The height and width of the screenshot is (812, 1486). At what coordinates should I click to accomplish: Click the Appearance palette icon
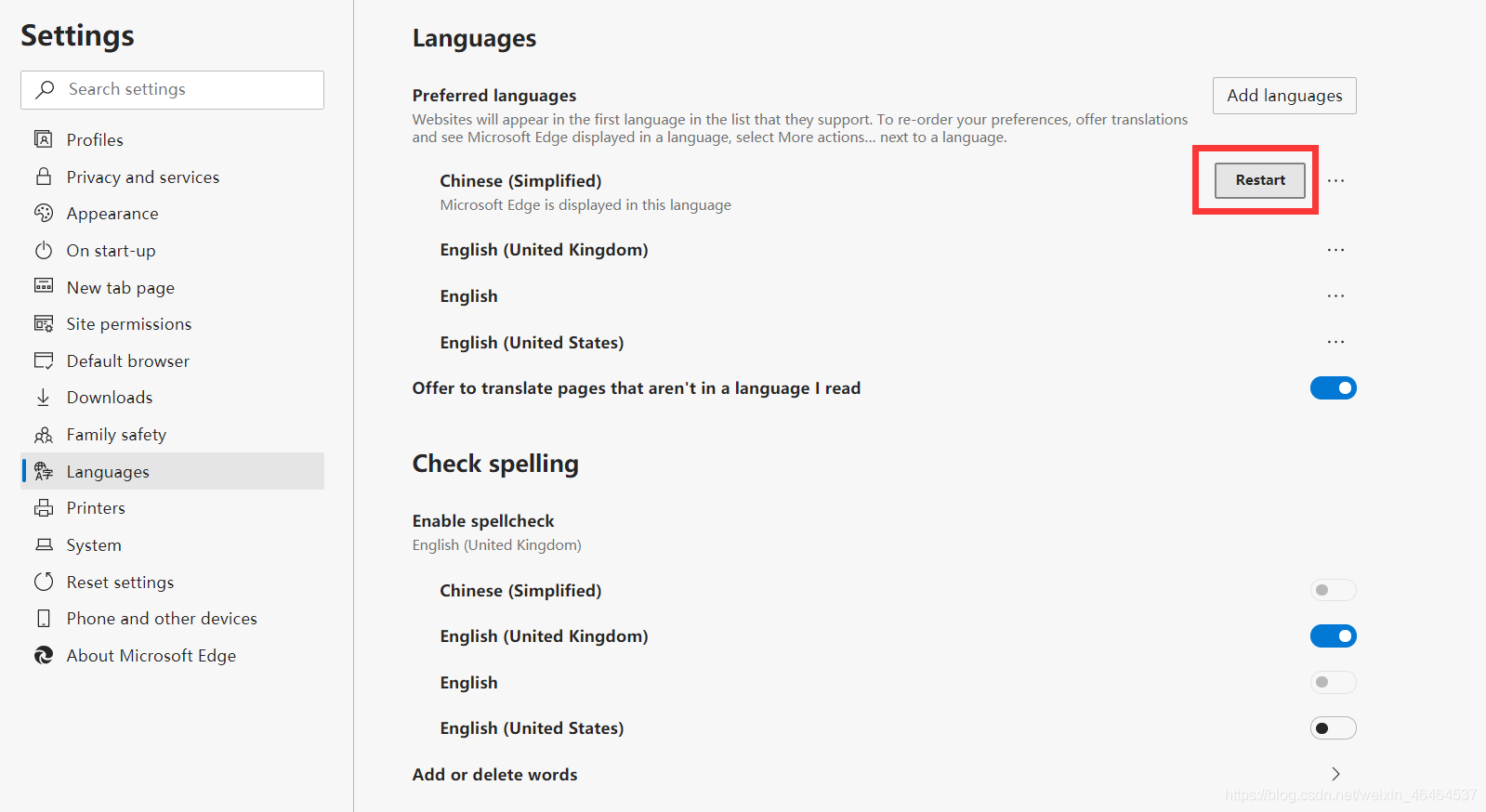tap(44, 213)
